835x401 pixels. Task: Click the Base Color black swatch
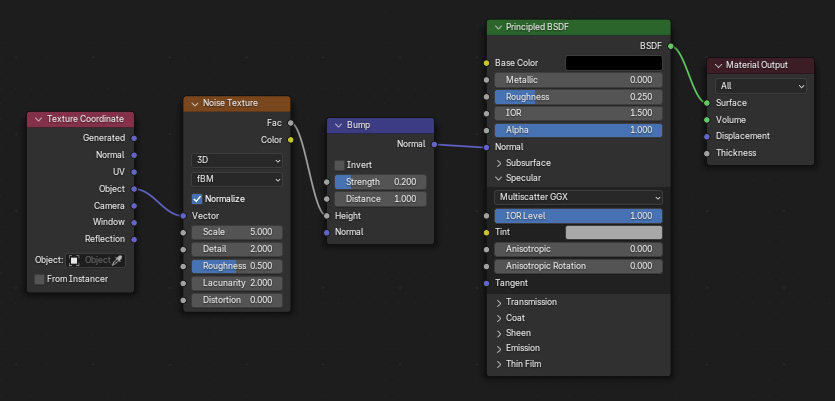tap(613, 63)
